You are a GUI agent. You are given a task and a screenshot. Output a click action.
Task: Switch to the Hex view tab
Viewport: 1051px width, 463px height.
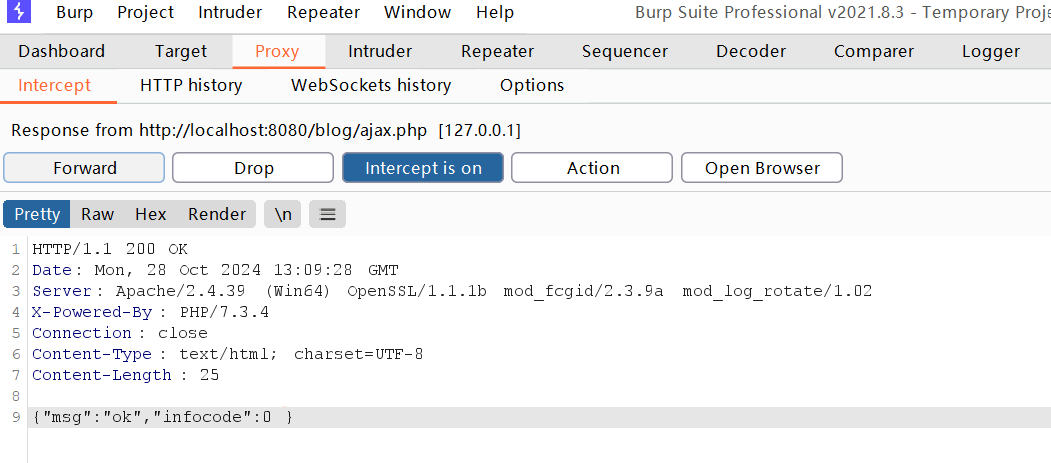click(x=151, y=214)
